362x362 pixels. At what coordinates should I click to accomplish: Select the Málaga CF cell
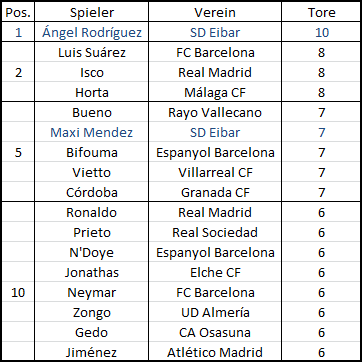pyautogui.click(x=215, y=92)
